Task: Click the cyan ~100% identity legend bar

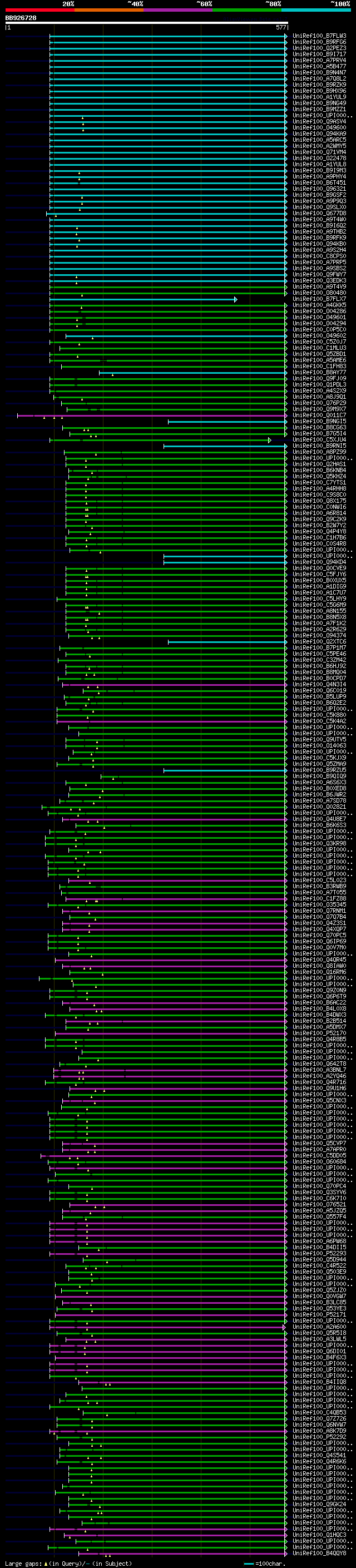Action: 317,10
